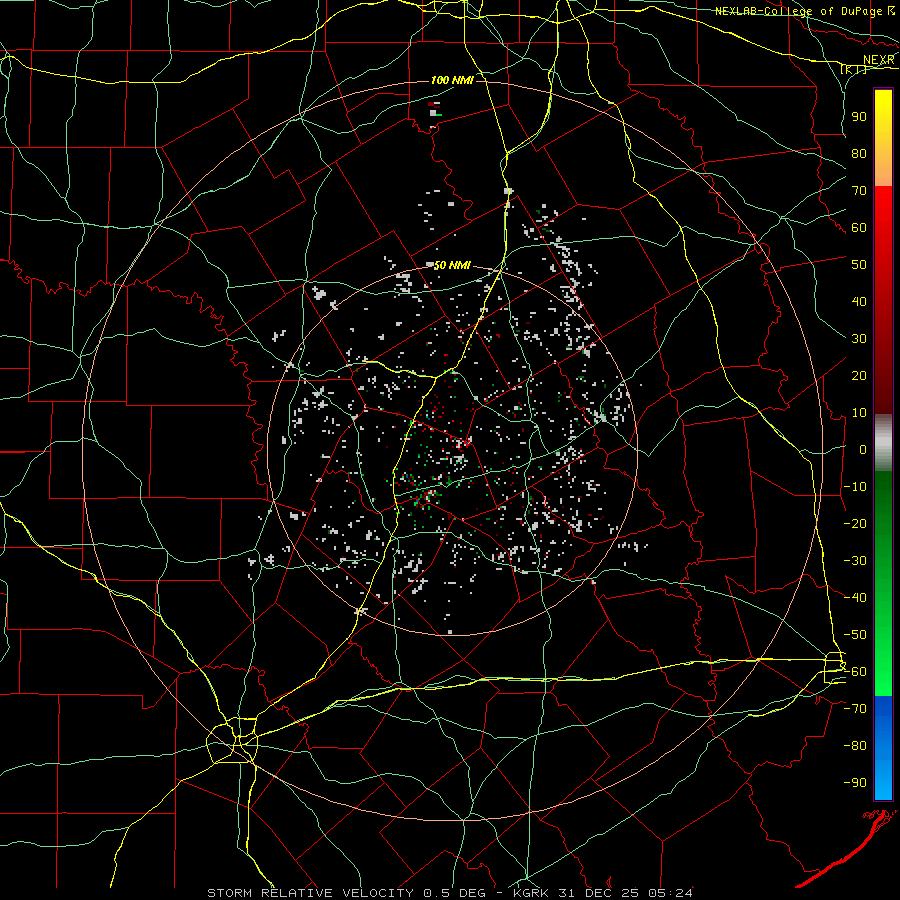This screenshot has height=900, width=900.
Task: Click the green segment of the velocity color bar
Action: pos(883,584)
